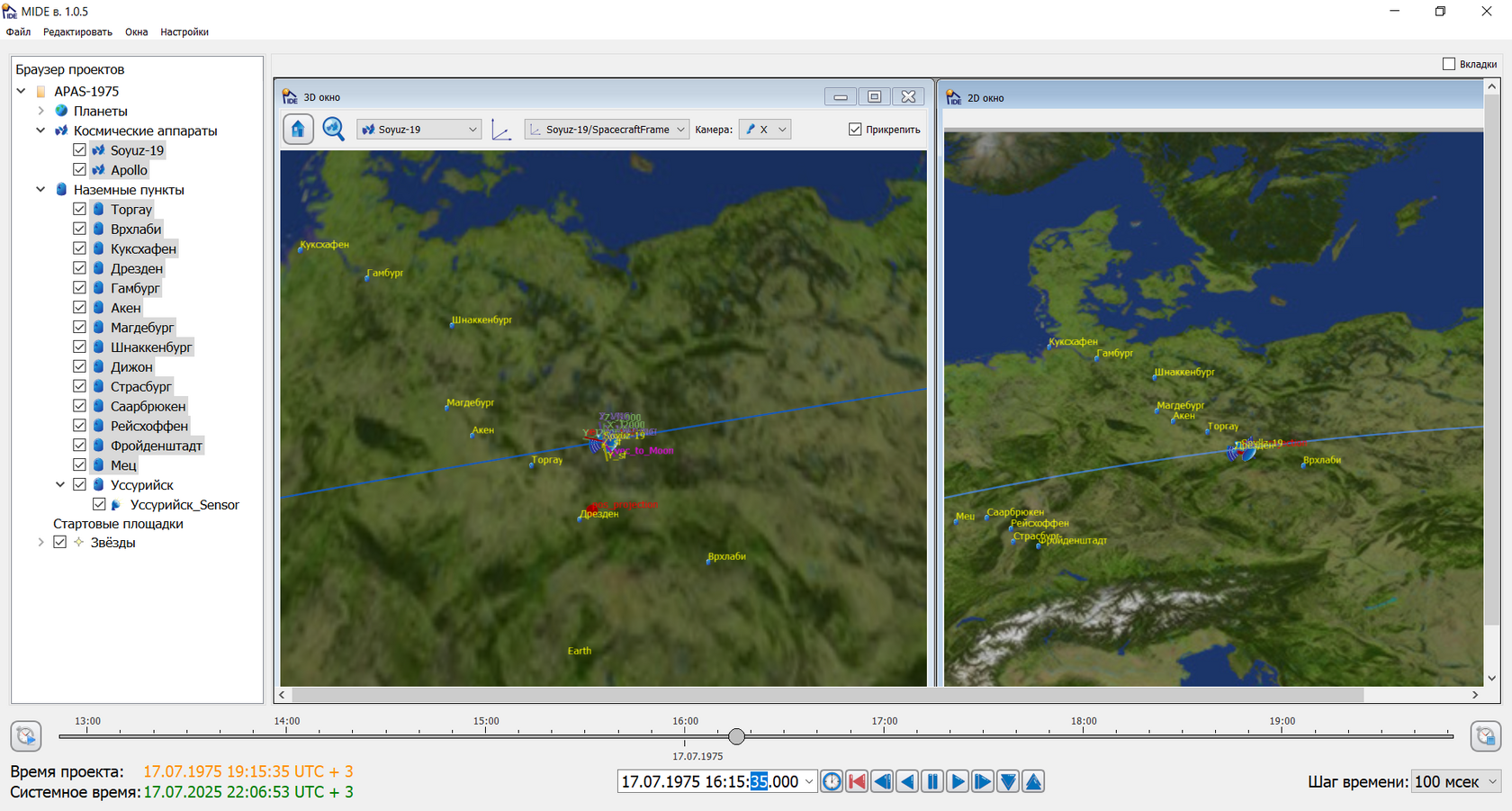Click the coordinate axes icon in 3D toolbar

tap(501, 130)
